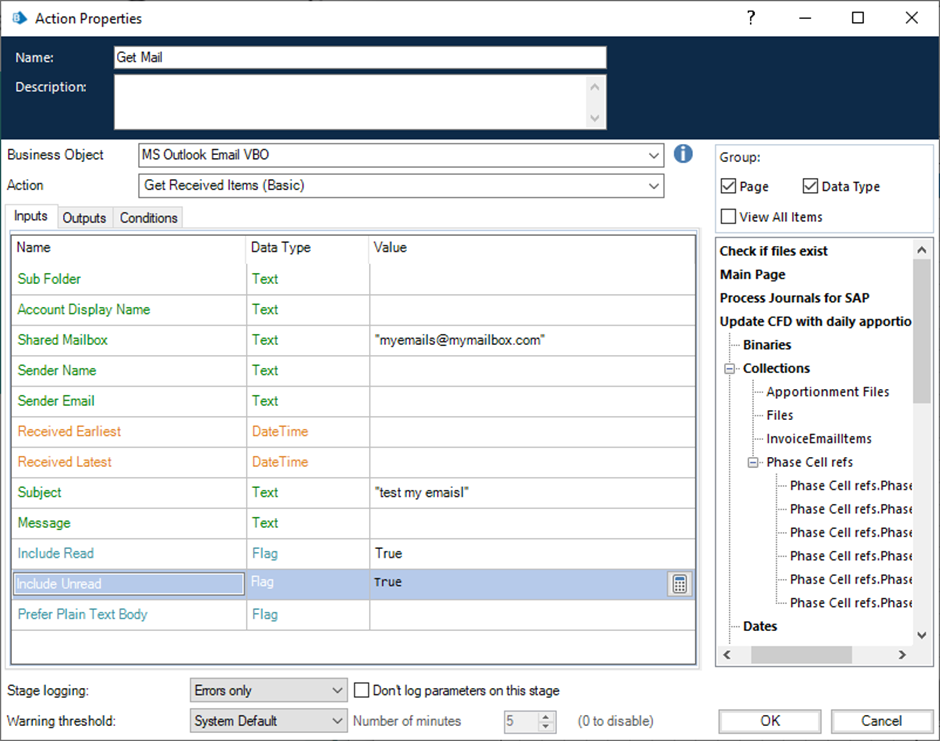The image size is (940, 741).
Task: Click the Cancel button
Action: (881, 720)
